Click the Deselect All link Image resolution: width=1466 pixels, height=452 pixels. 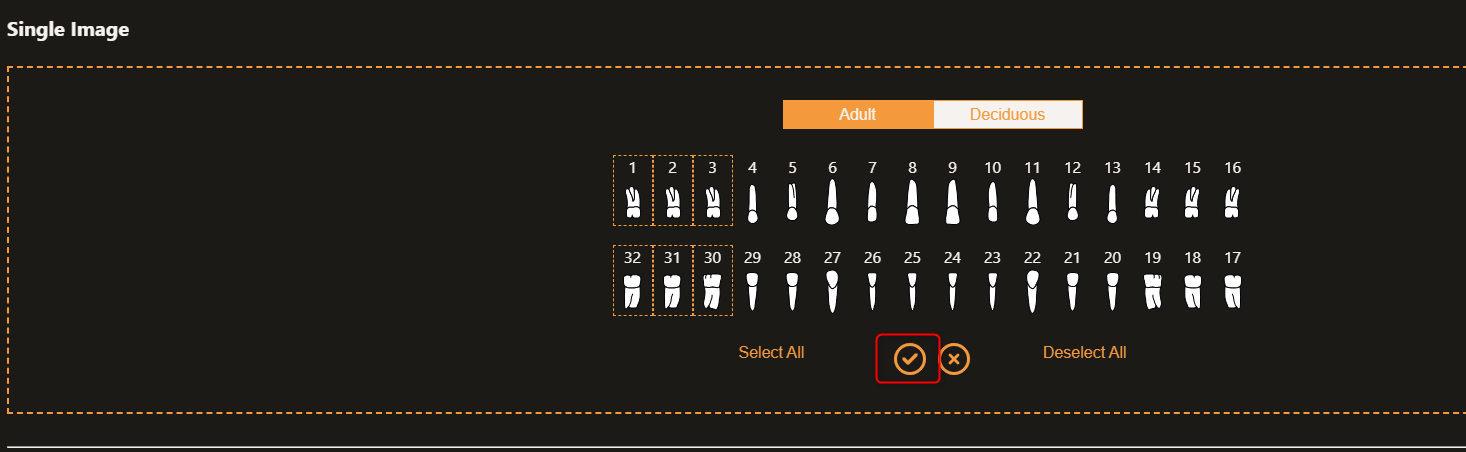pos(1084,352)
